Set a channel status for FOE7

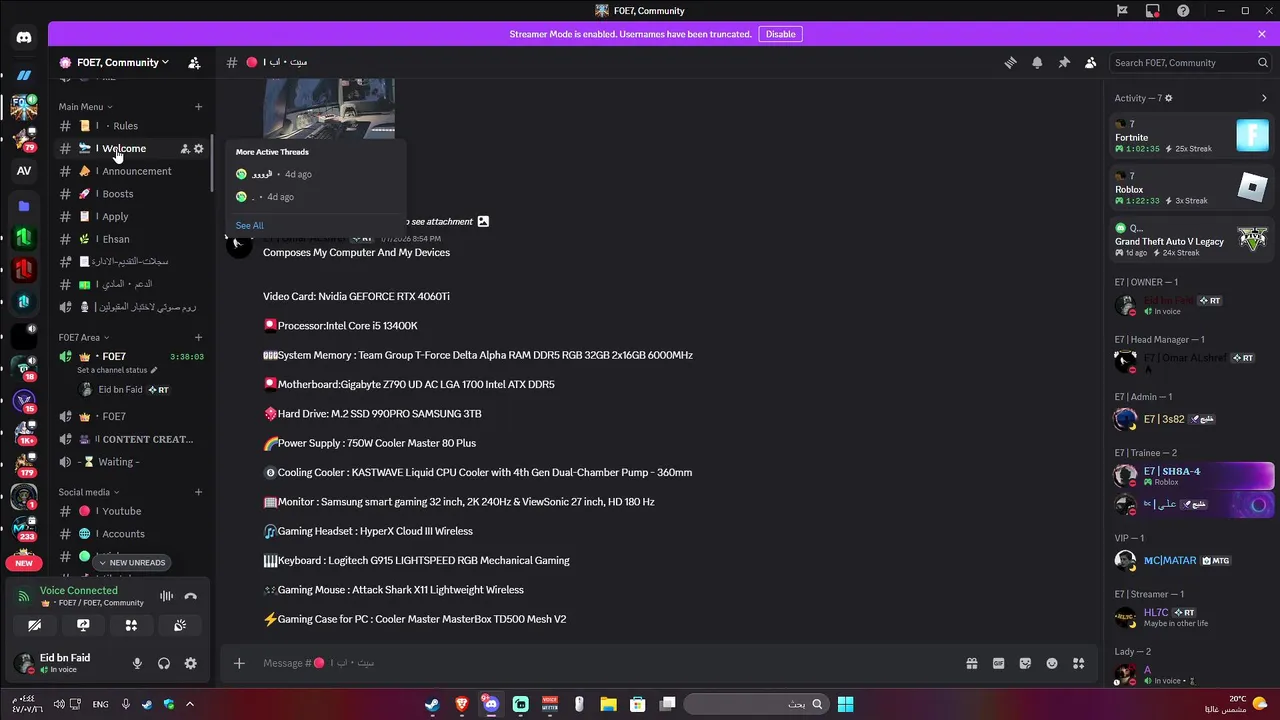tap(117, 370)
